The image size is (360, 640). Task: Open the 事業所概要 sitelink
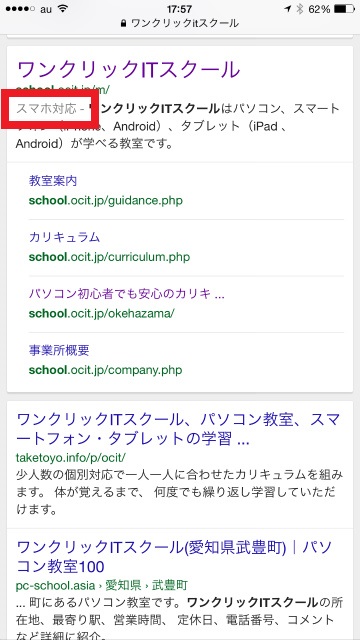[59, 350]
